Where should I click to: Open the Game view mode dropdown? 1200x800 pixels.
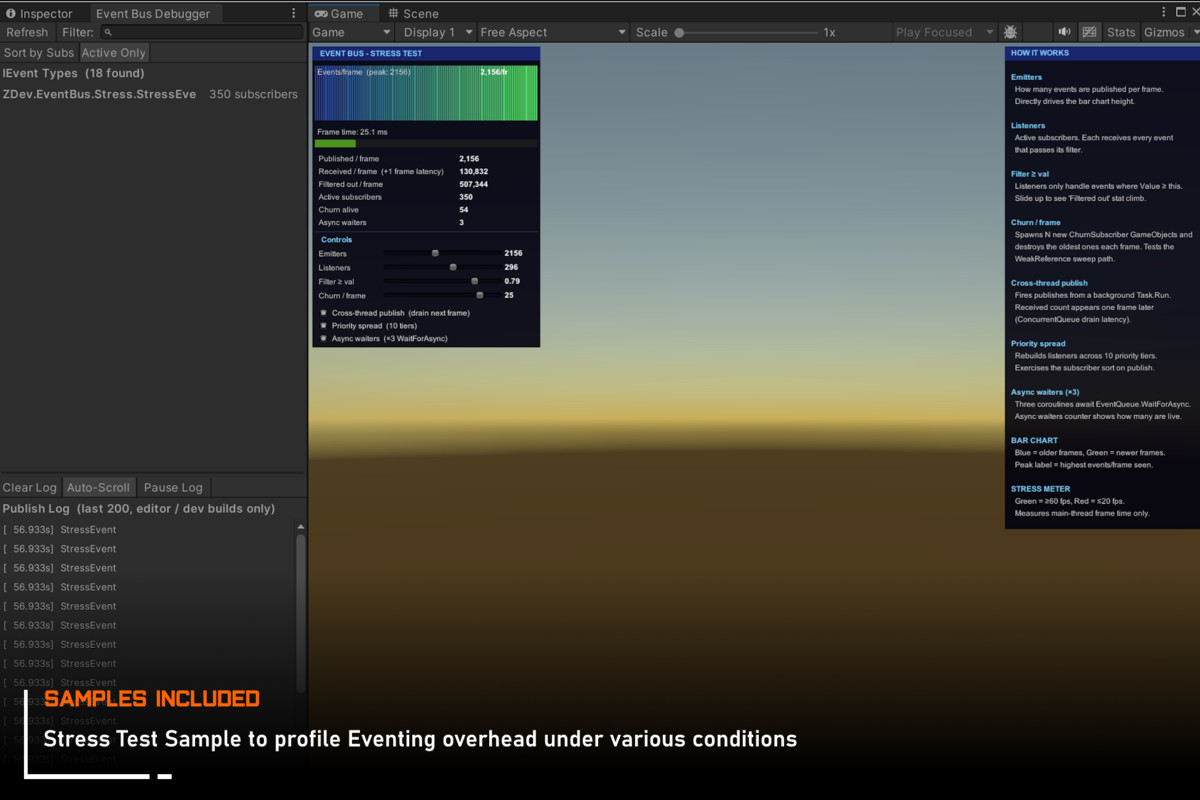pyautogui.click(x=352, y=32)
